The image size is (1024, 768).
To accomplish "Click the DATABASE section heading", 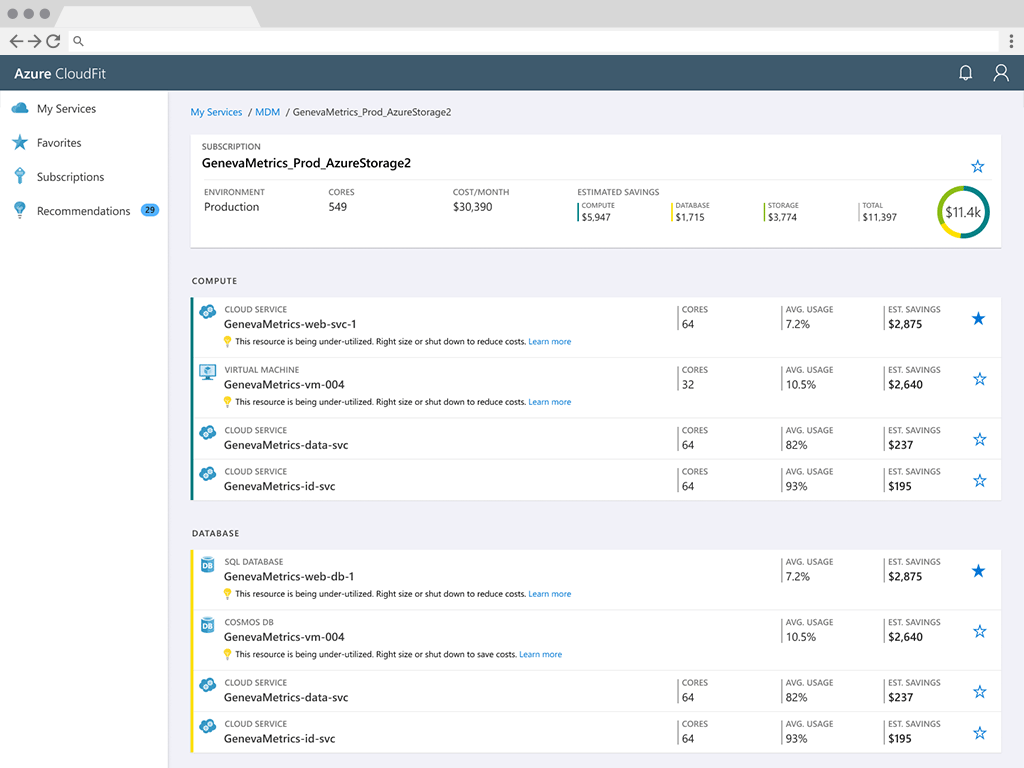I will tap(216, 534).
